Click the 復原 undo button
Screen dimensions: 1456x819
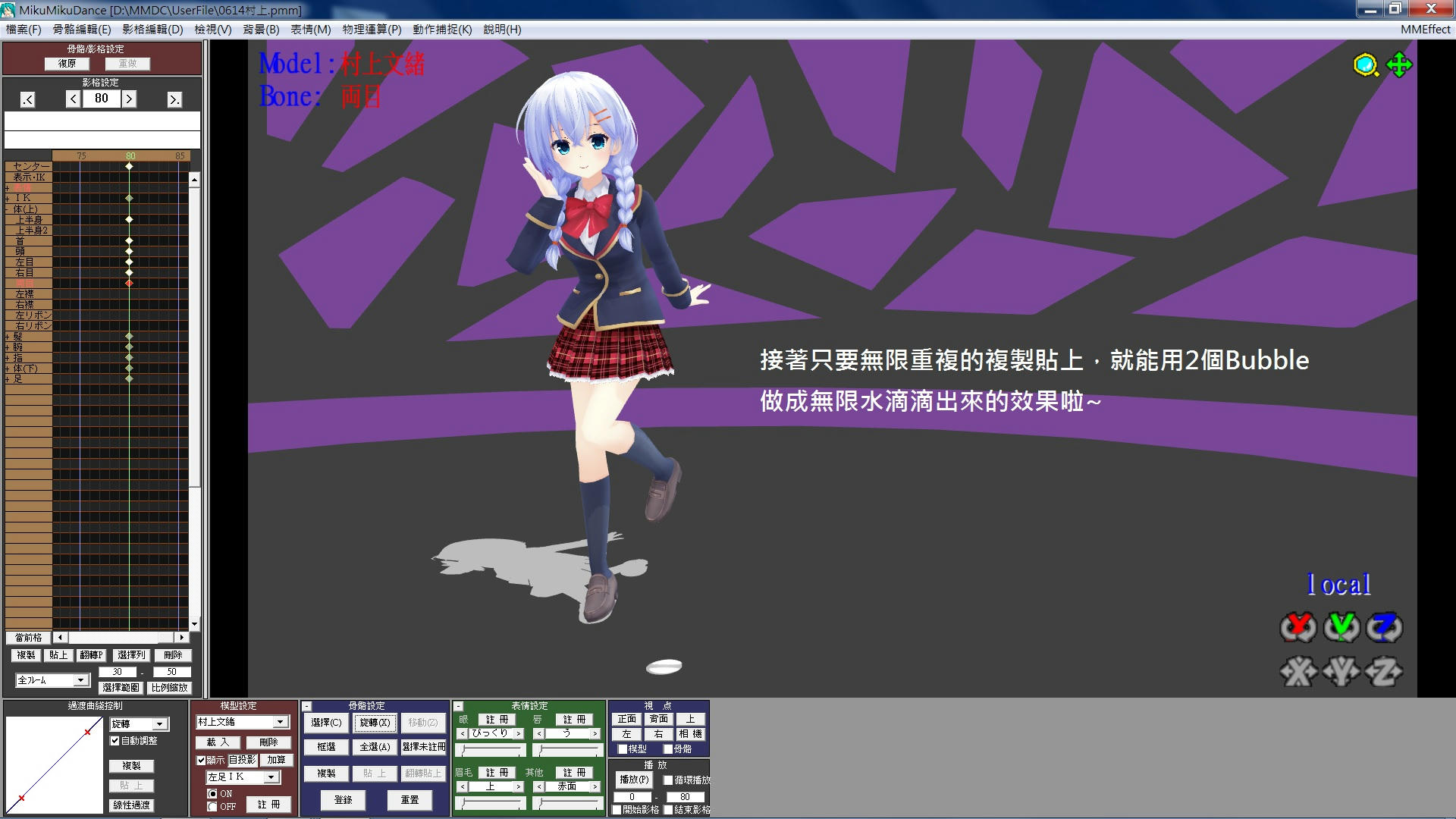(x=67, y=64)
